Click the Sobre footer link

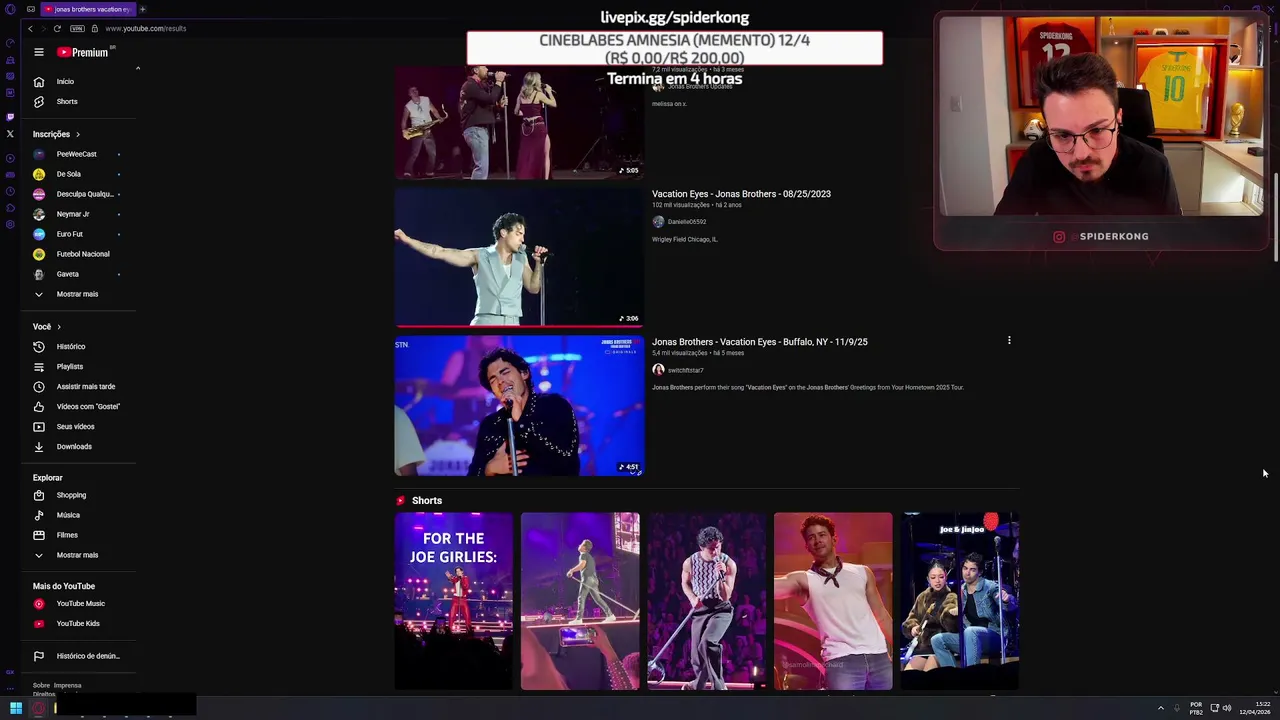(x=41, y=685)
